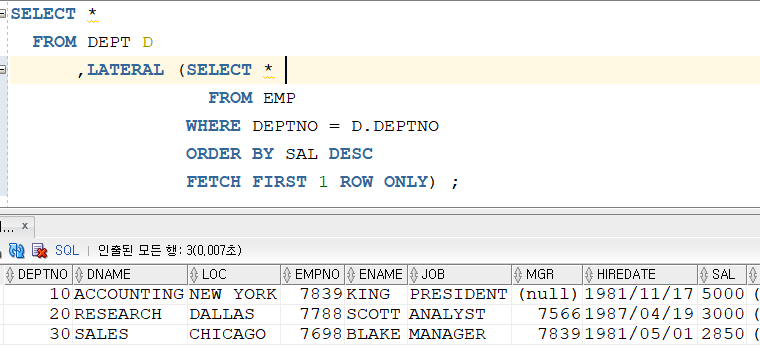
Task: Click the ORDER BY SAL DESC line
Action: point(280,154)
